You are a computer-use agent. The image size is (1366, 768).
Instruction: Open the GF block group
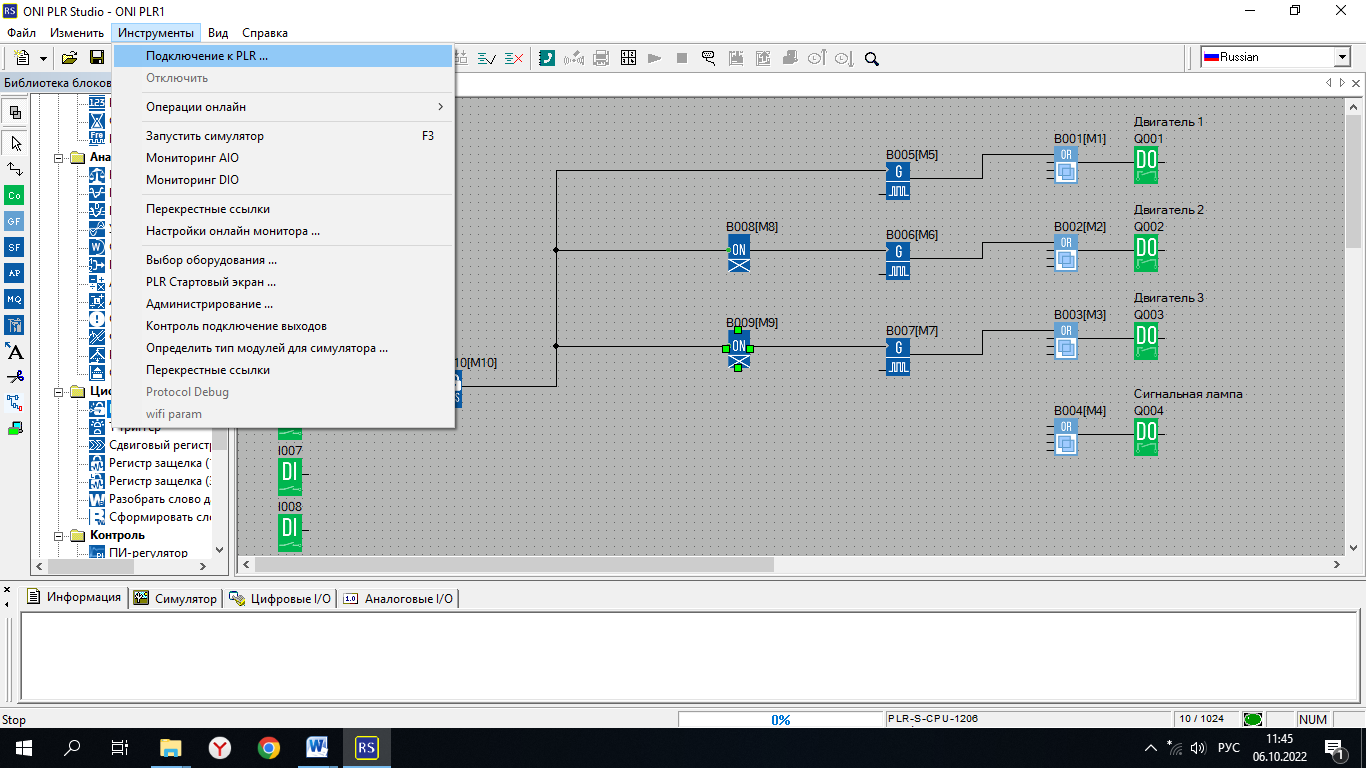pos(15,221)
